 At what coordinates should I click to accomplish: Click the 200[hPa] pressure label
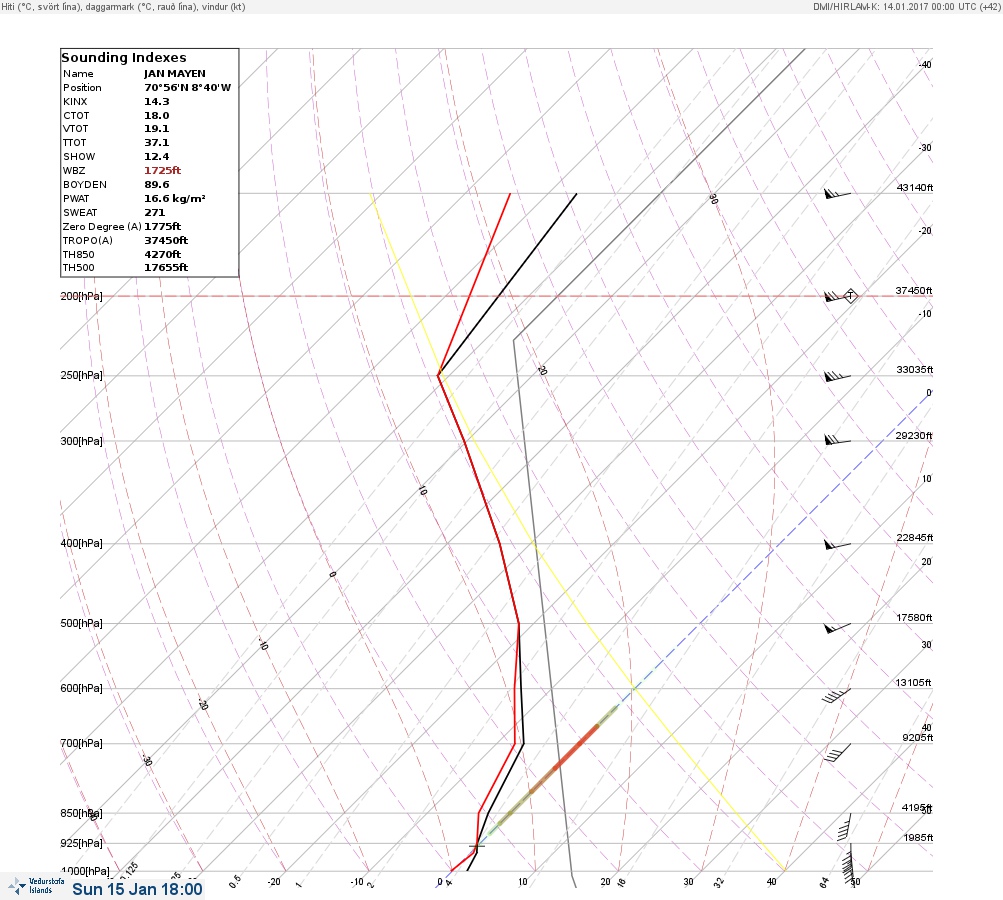[x=81, y=296]
